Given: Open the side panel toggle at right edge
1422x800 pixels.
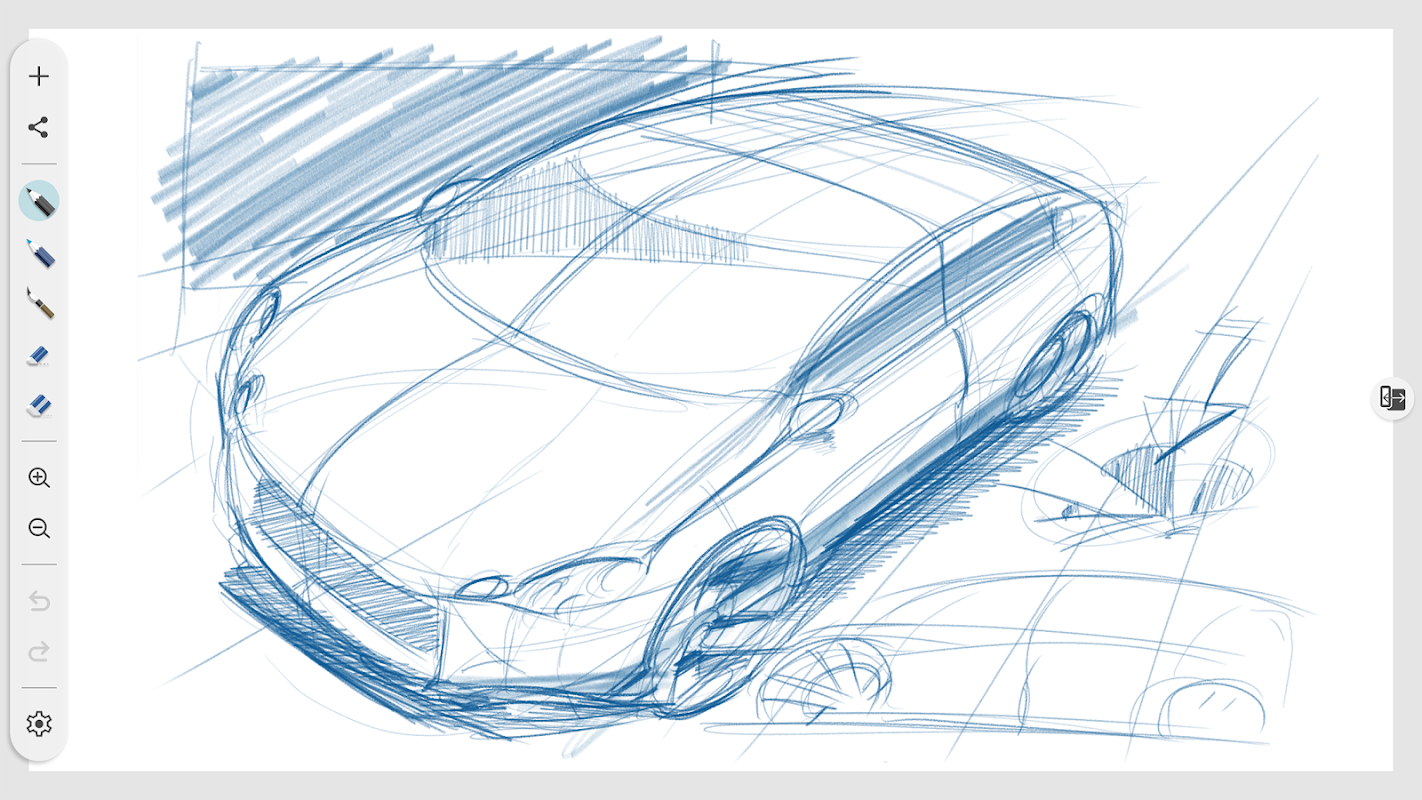Looking at the screenshot, I should click(1393, 398).
